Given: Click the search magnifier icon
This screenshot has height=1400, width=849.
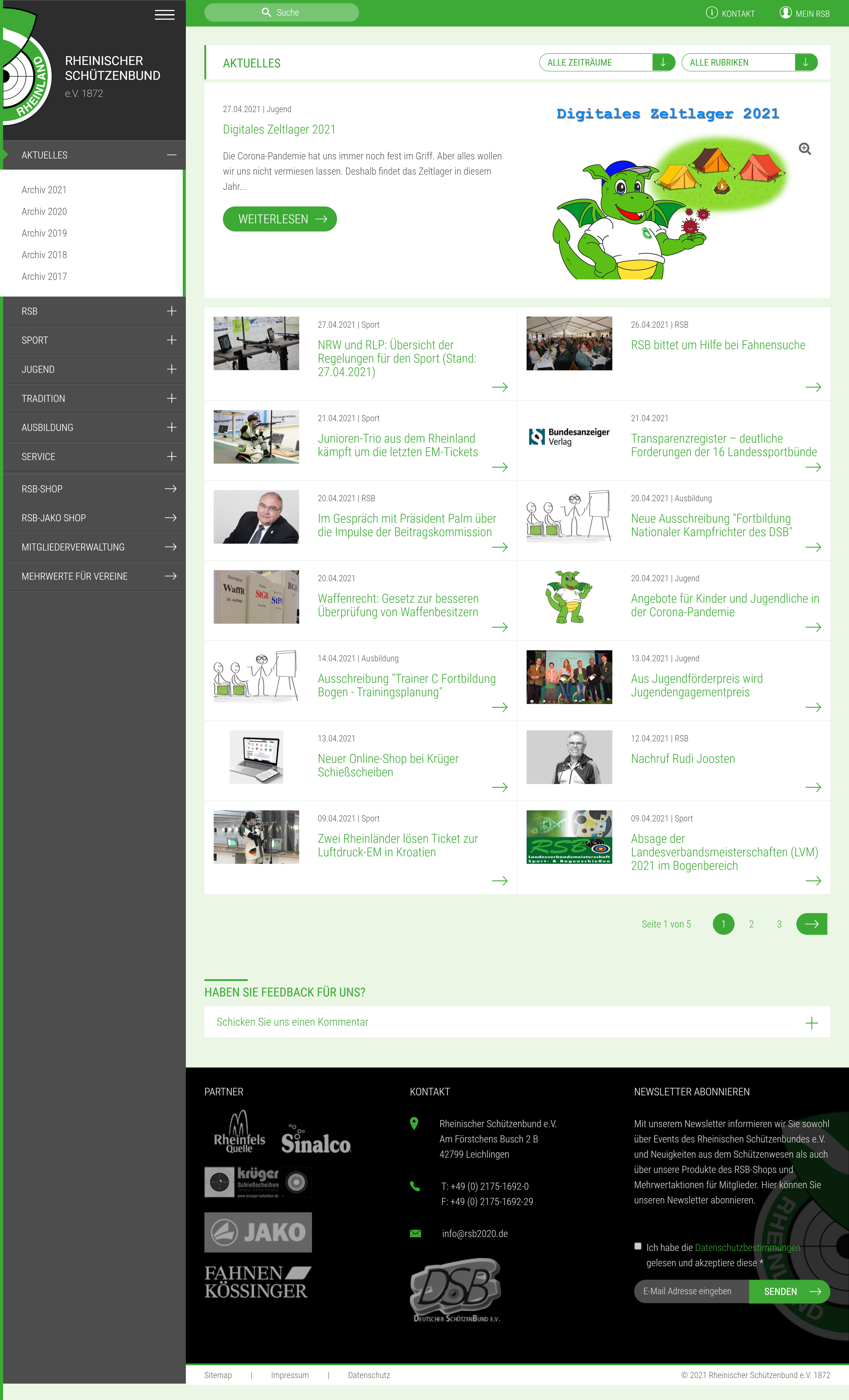Looking at the screenshot, I should pyautogui.click(x=266, y=13).
